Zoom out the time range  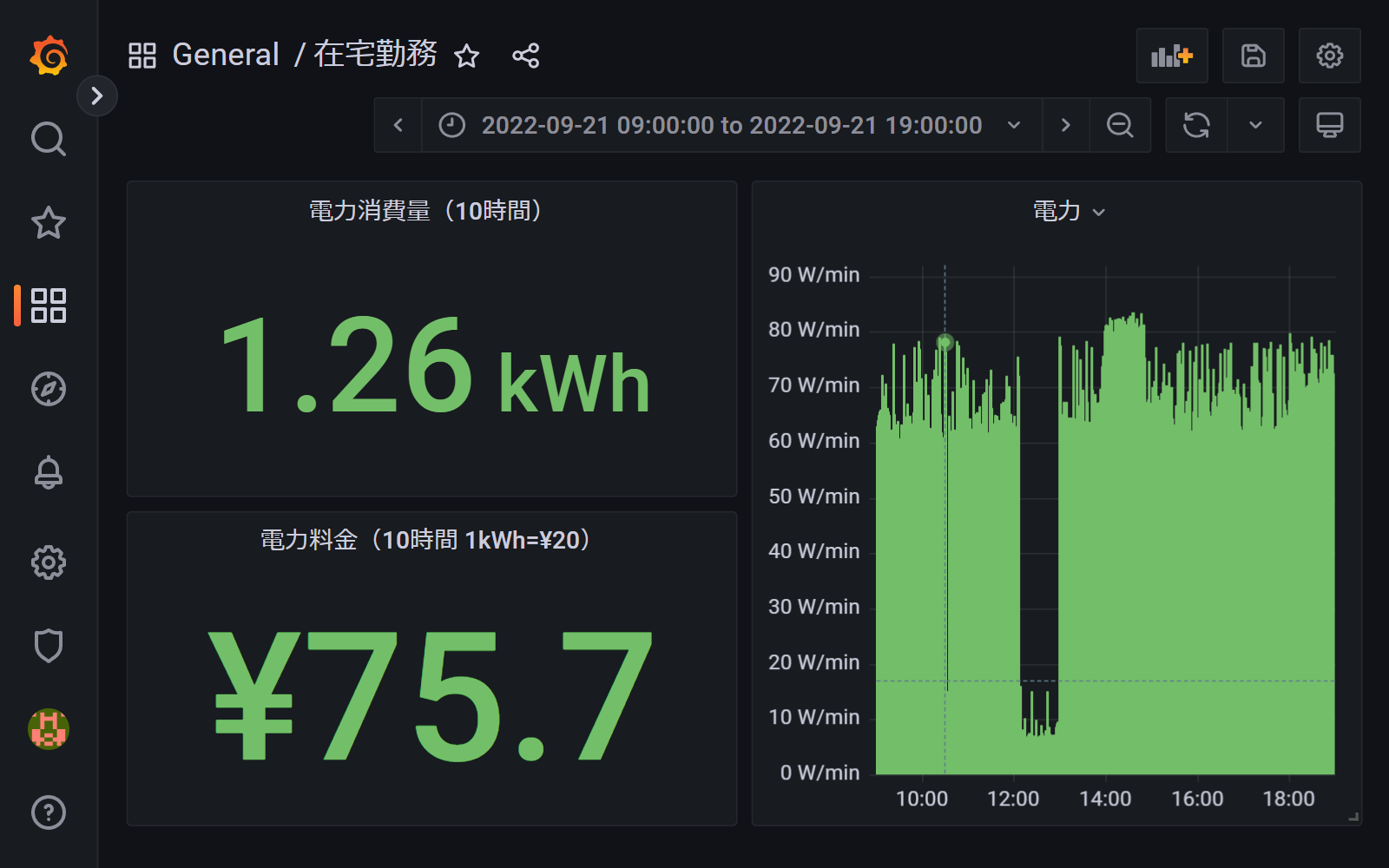click(1119, 125)
